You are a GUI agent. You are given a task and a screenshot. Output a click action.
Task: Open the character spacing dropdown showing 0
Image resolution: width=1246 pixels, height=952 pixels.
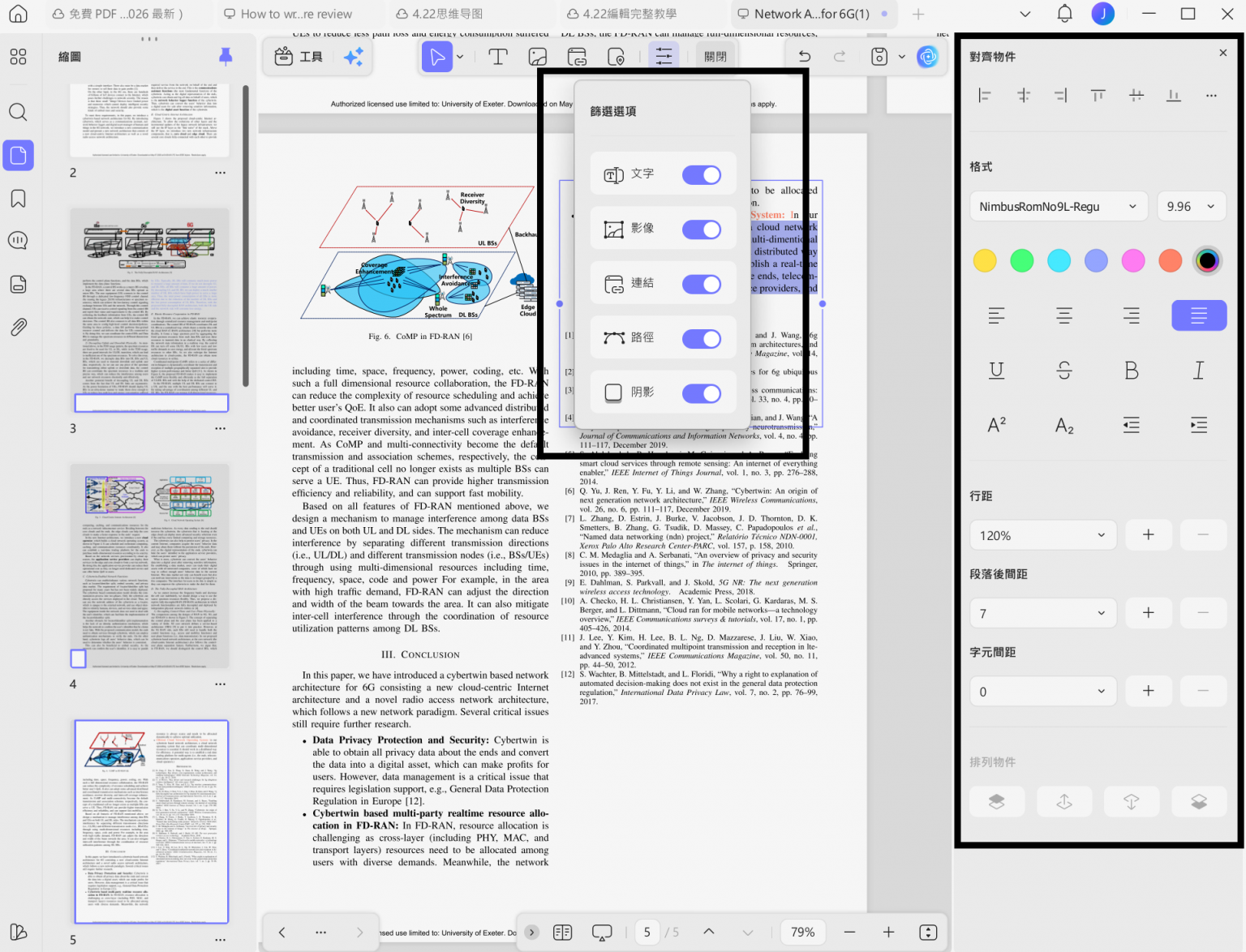pos(1043,692)
